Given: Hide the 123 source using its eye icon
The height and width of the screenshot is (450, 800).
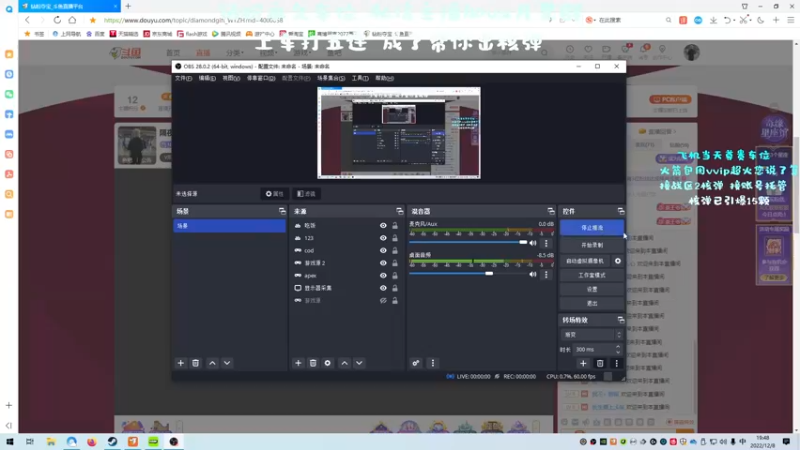Looking at the screenshot, I should click(383, 238).
